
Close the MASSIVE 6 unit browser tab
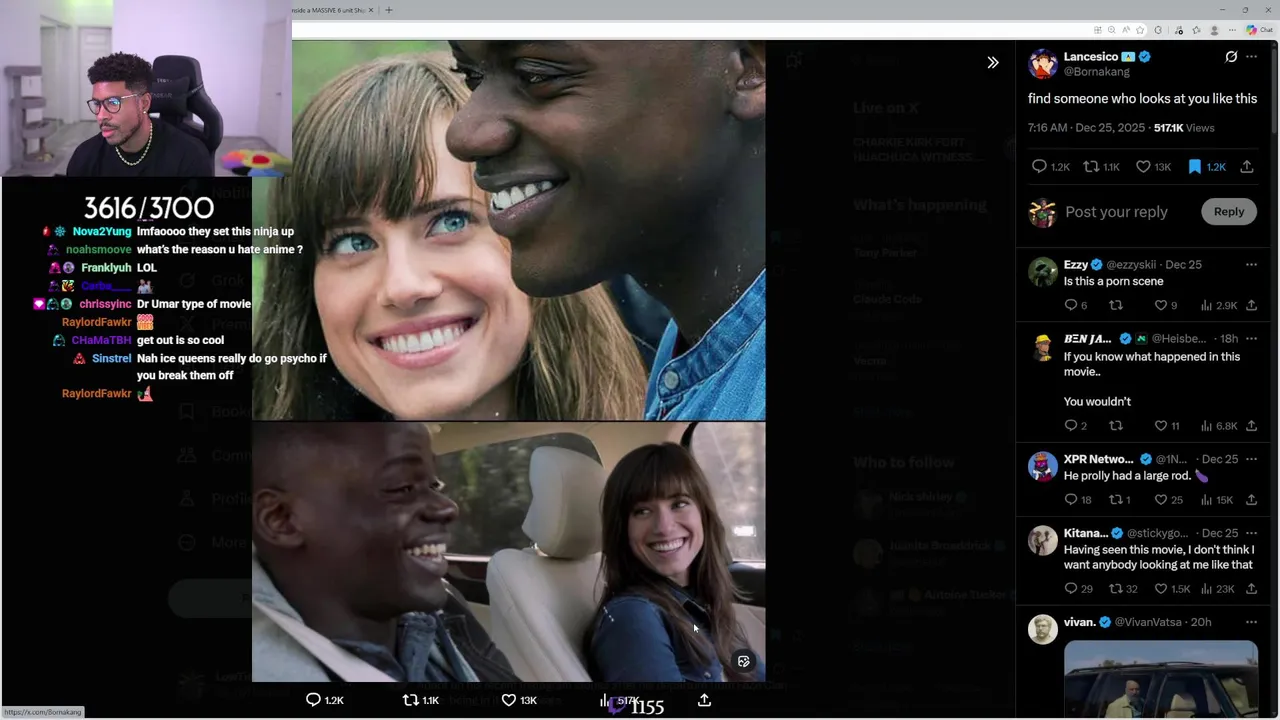(371, 10)
